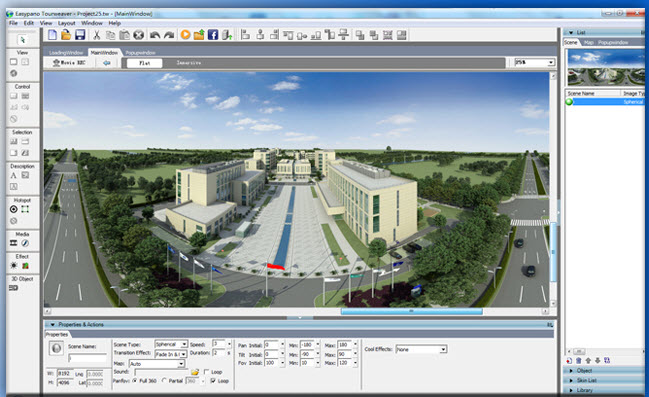Uncheck the Panfov Loop checkbox
The image size is (649, 397).
[x=213, y=380]
